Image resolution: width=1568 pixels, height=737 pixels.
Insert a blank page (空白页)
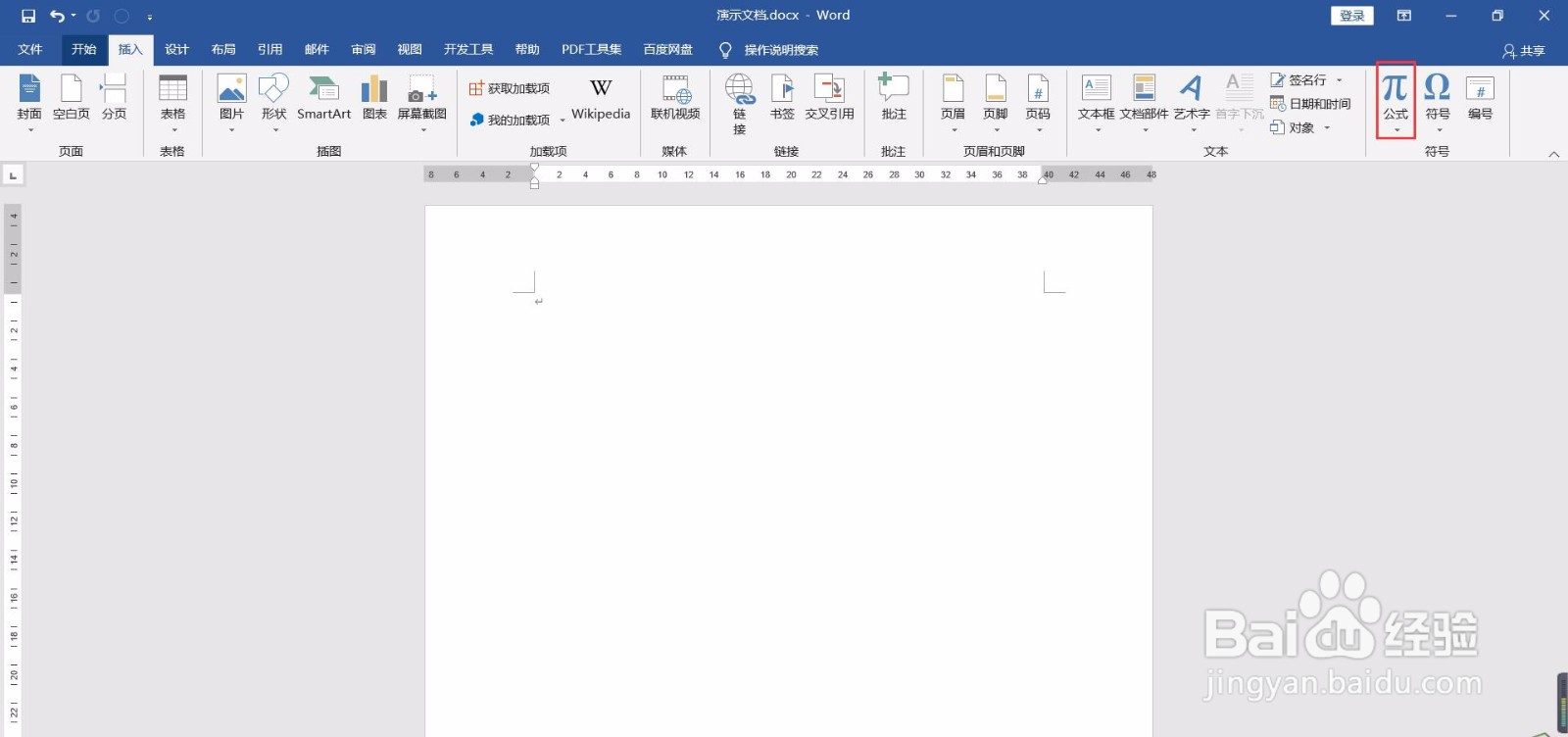click(x=72, y=98)
